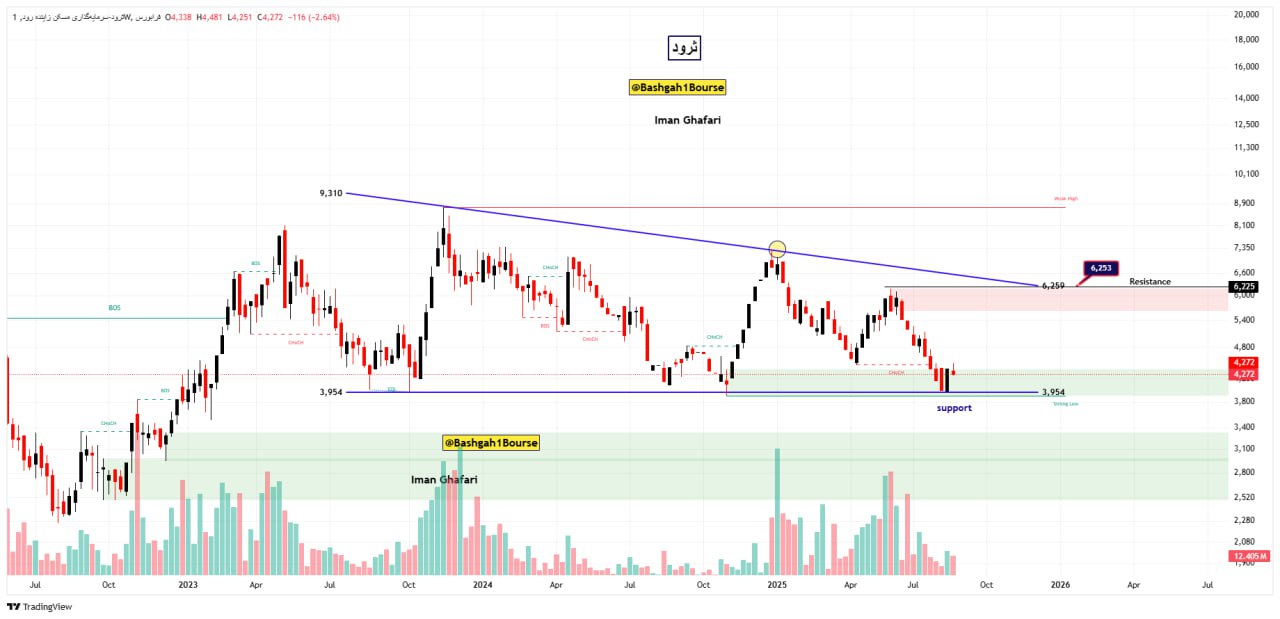Viewport: 1280px width, 619px height.
Task: Select the Strong Low label
Action: (1066, 403)
